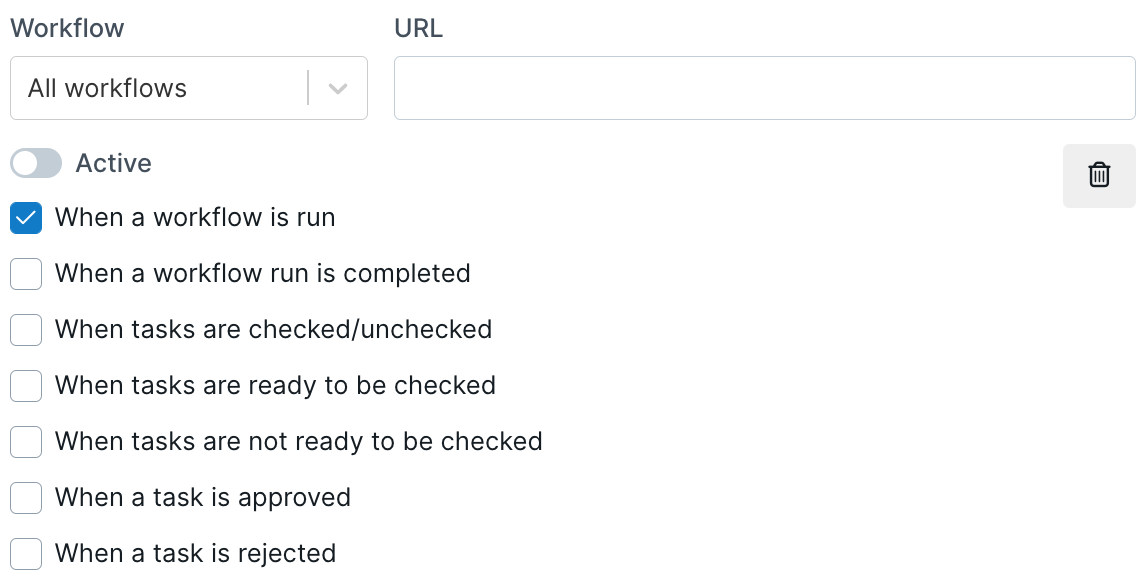1148x580 pixels.
Task: Expand the Workflow dropdown chevron arrow
Action: click(338, 88)
